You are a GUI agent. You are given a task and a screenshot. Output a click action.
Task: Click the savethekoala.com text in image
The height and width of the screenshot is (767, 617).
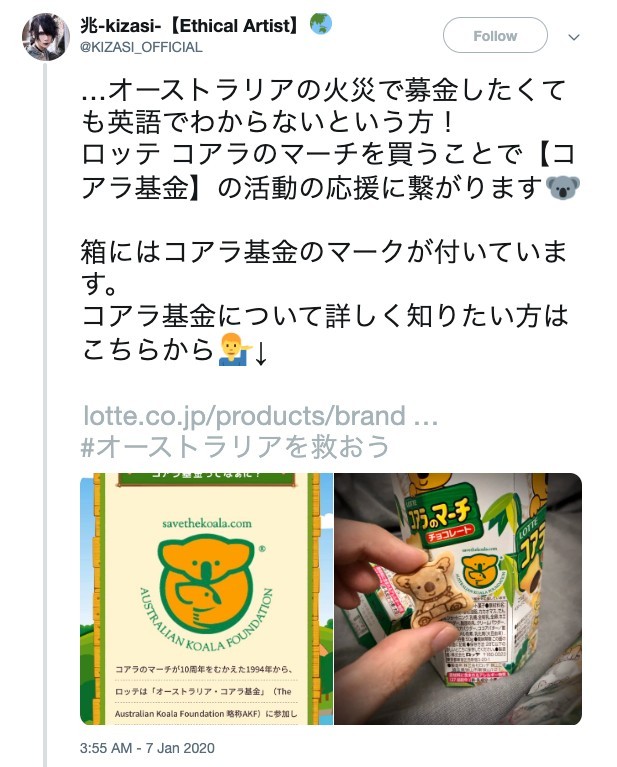(x=207, y=523)
